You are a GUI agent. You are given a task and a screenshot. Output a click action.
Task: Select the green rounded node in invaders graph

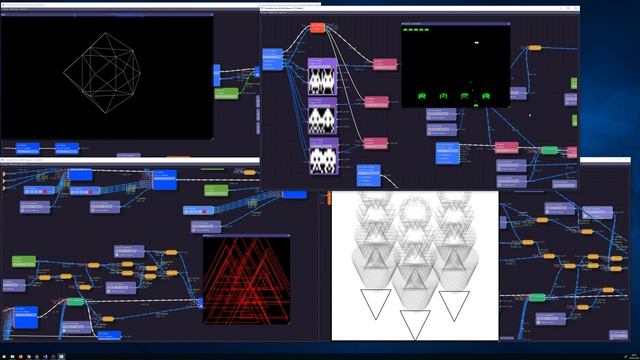pyautogui.click(x=549, y=150)
